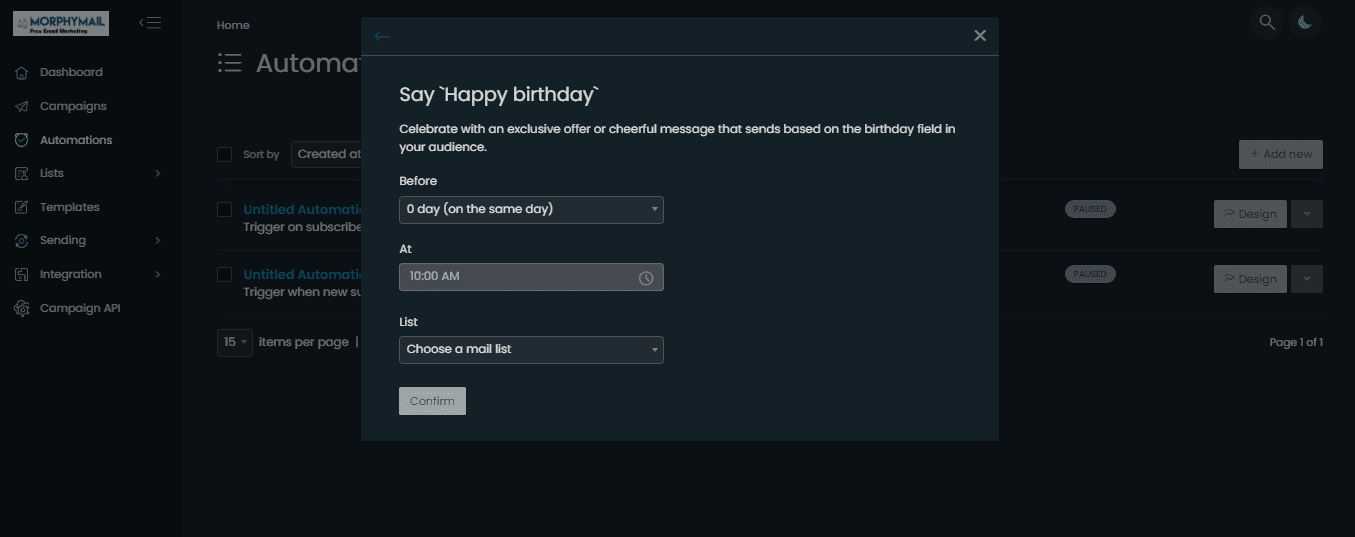Click the clock icon in the time field
Image resolution: width=1355 pixels, height=537 pixels.
[x=646, y=277]
